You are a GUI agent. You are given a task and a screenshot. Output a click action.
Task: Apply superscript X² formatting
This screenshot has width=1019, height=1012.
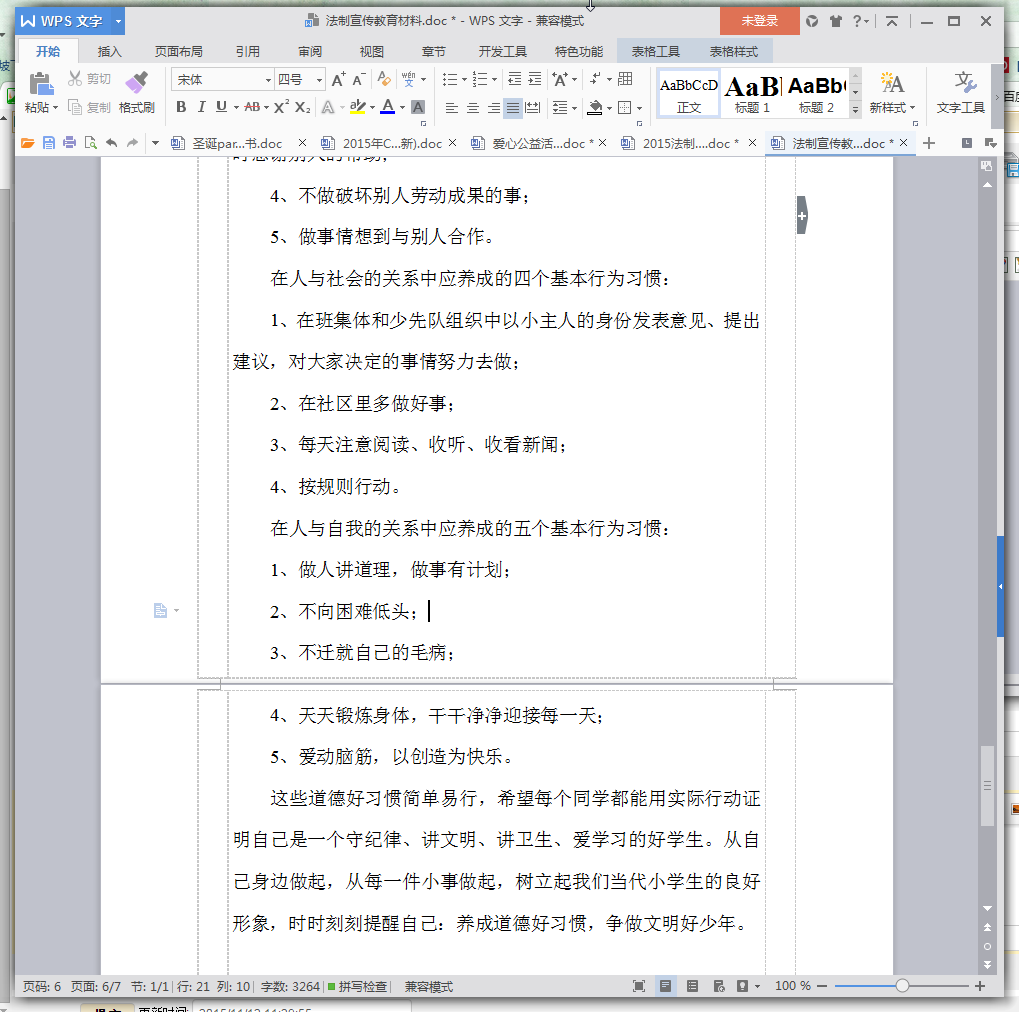point(281,107)
